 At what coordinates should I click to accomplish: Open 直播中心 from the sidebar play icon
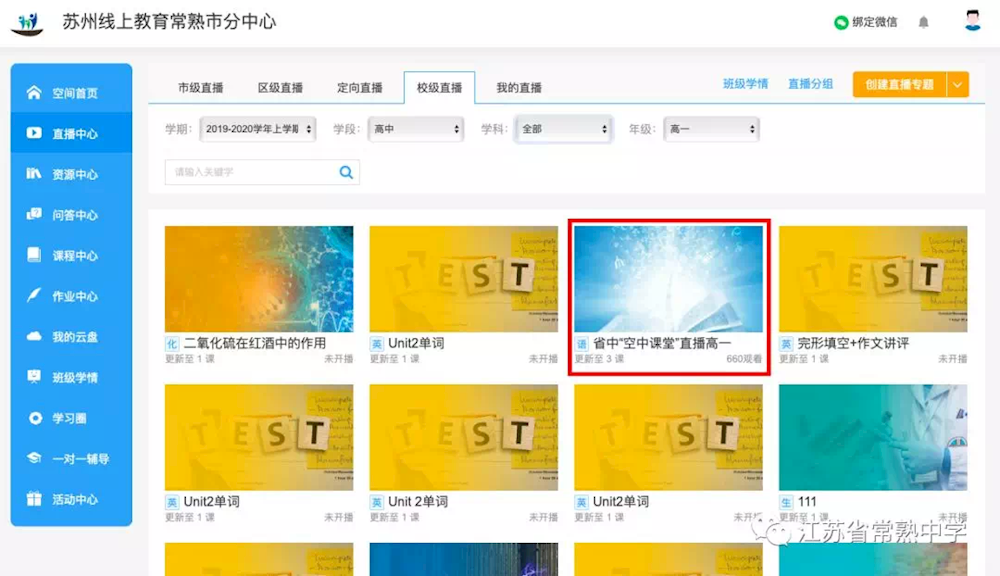[34, 133]
